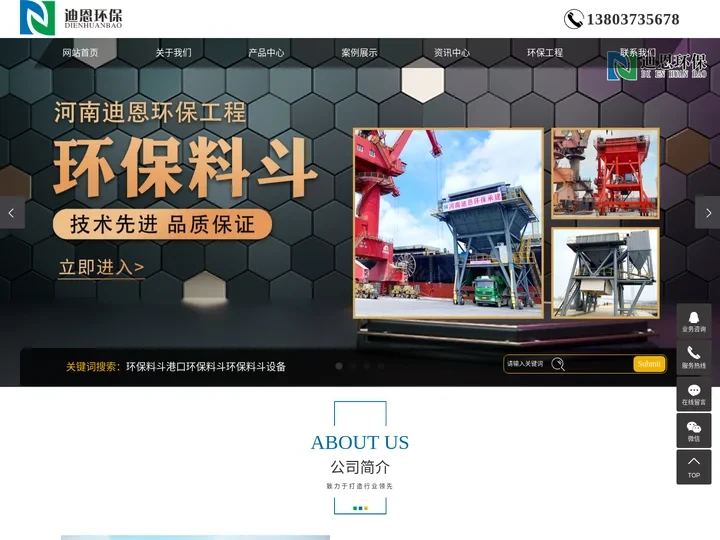Open 案例展示 menu item
The height and width of the screenshot is (540, 720).
pyautogui.click(x=359, y=53)
